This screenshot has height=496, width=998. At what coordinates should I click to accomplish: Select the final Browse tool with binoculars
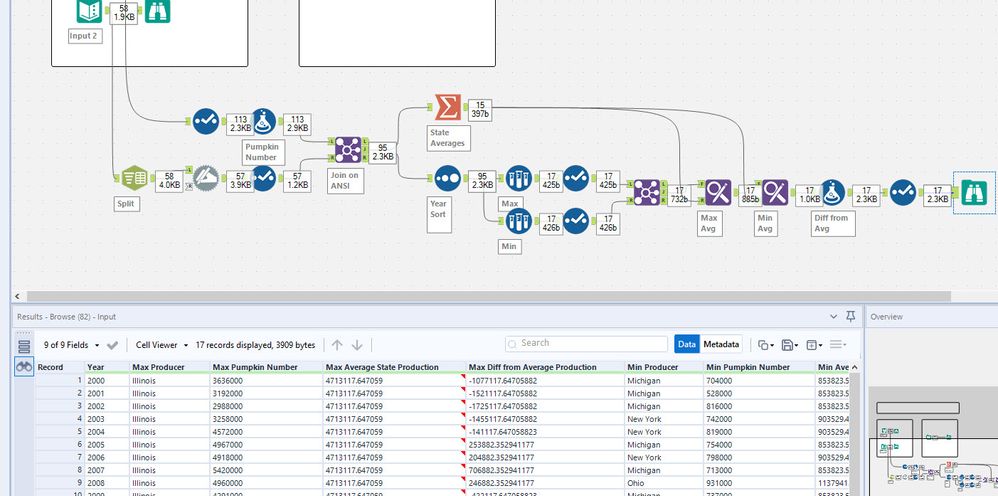[974, 192]
